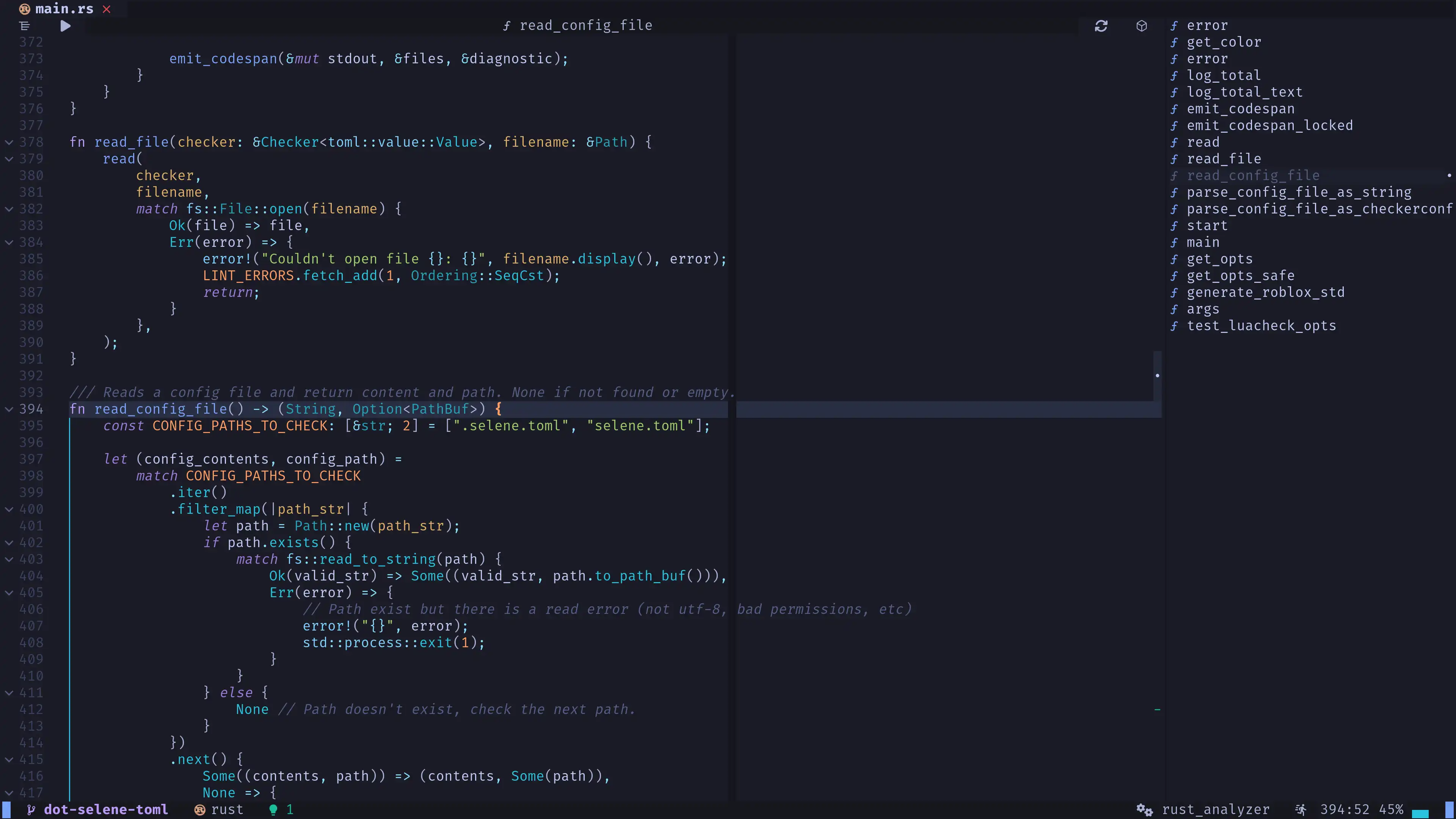Jump to log_total in outline

pyautogui.click(x=1224, y=75)
